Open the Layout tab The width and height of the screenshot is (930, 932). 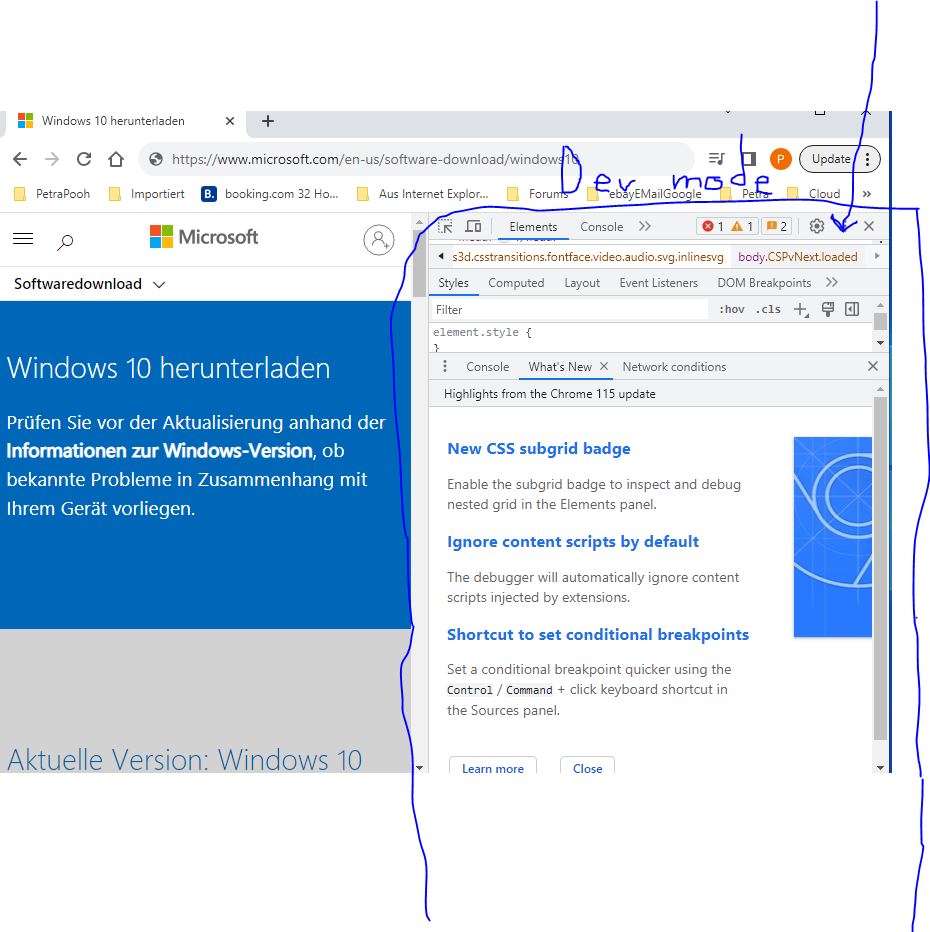pyautogui.click(x=582, y=283)
